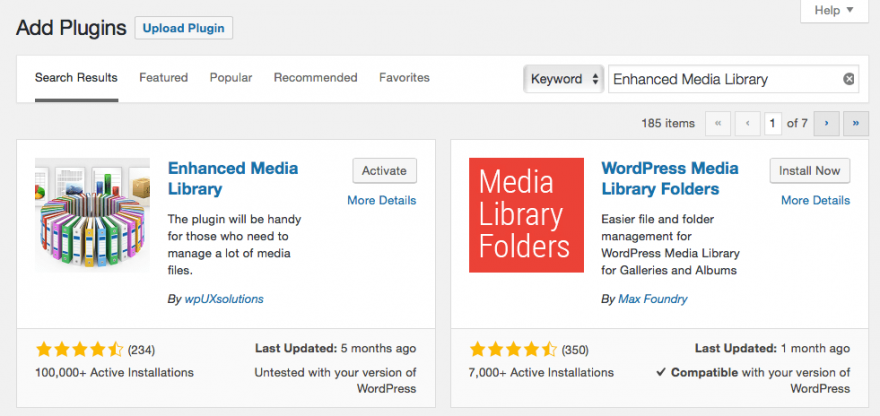Visit the Max Foundry author link
The height and width of the screenshot is (416, 880).
click(x=653, y=299)
